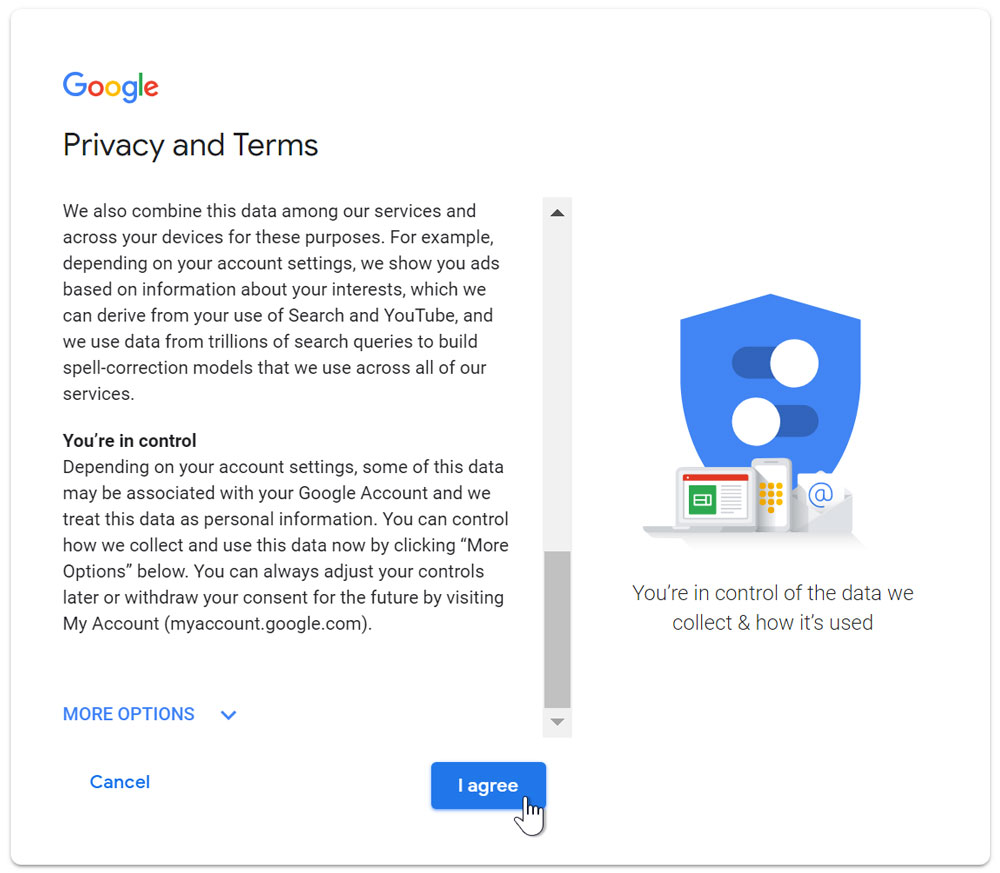
Task: Click the caption You're in control of the data
Action: pyautogui.click(x=772, y=608)
